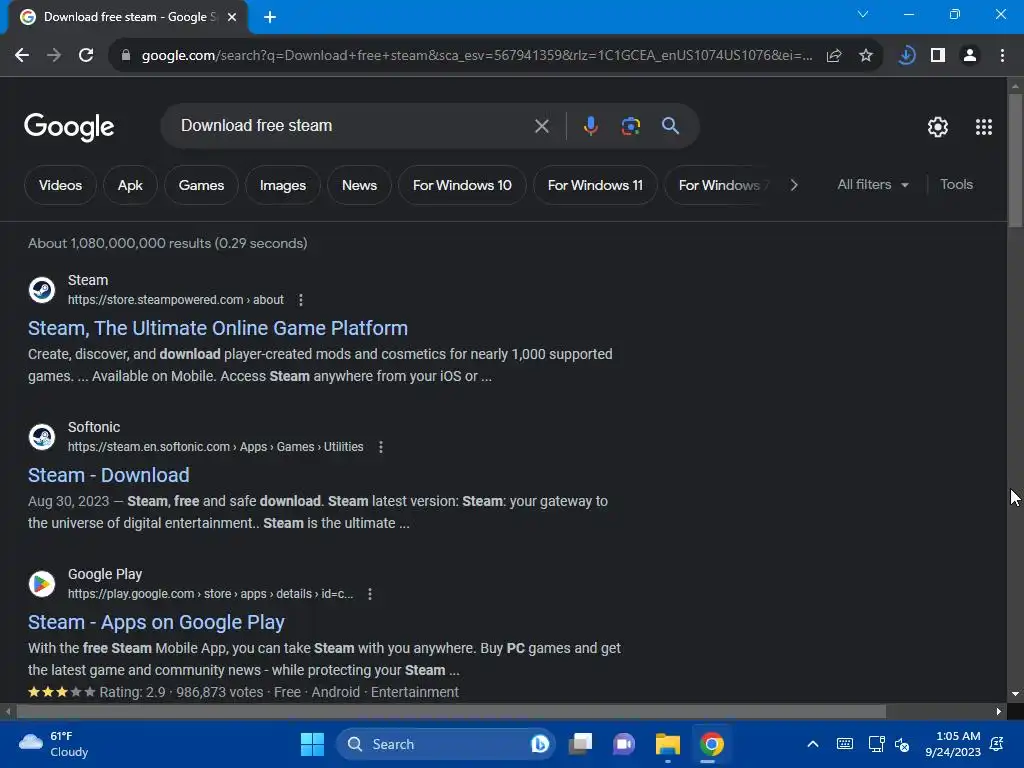The width and height of the screenshot is (1024, 768).
Task: Search by image with Google Lens
Action: pyautogui.click(x=630, y=126)
